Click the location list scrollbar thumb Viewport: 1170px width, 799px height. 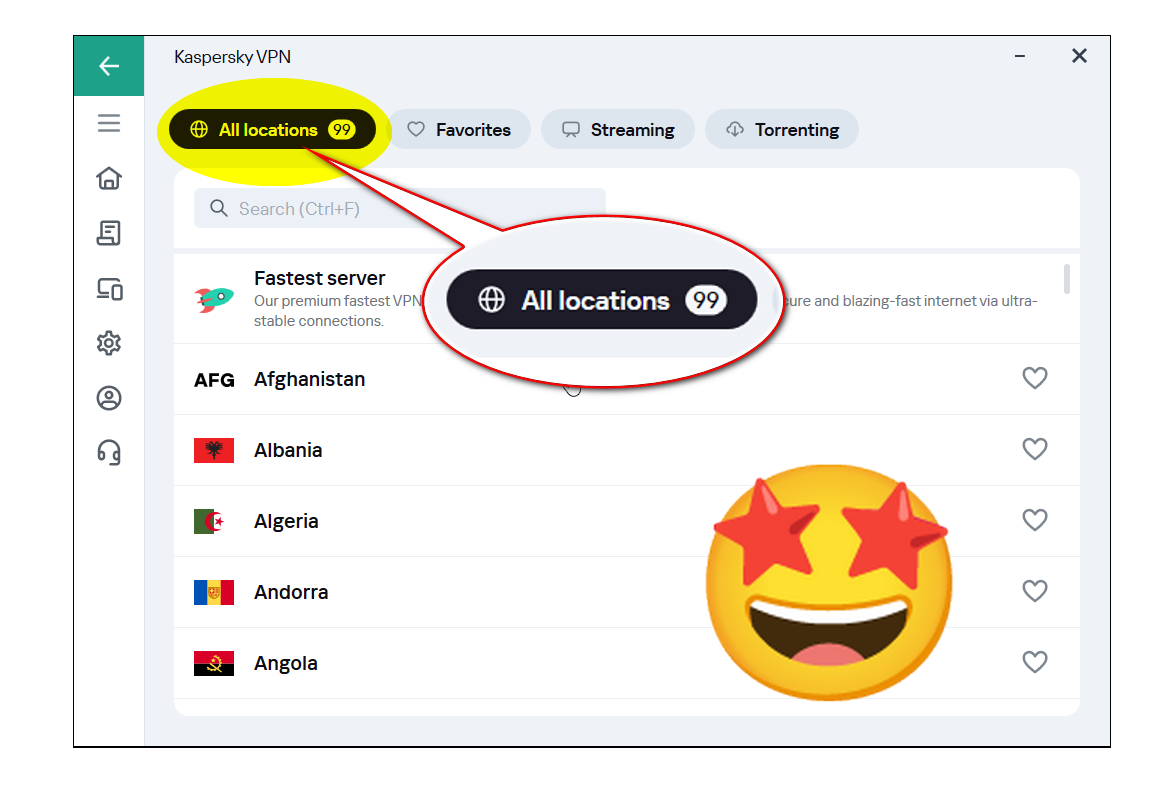coord(1067,279)
